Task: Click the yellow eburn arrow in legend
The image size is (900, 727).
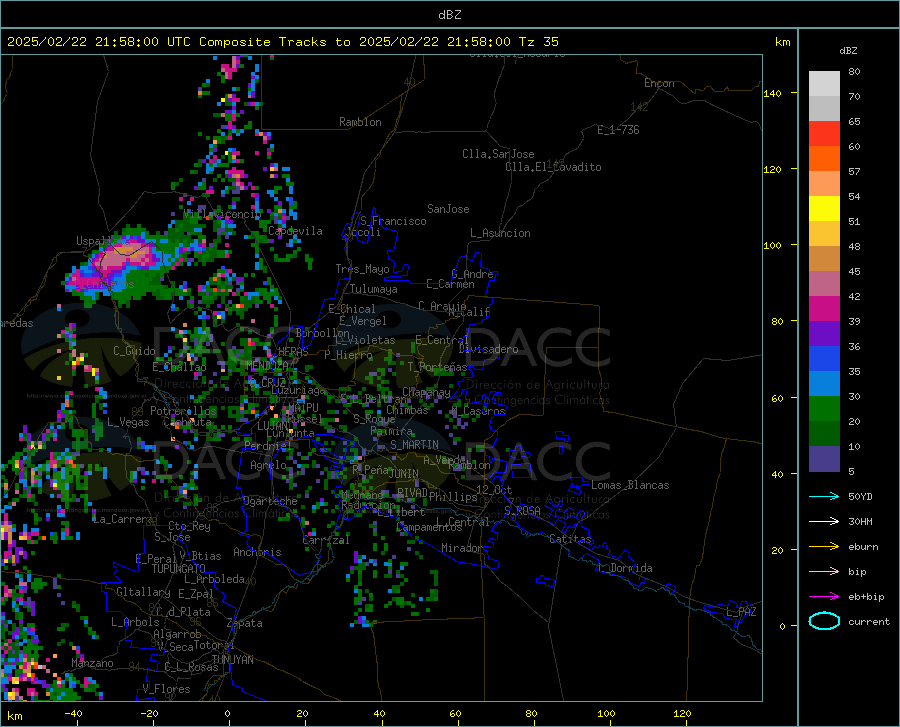Action: tap(824, 547)
